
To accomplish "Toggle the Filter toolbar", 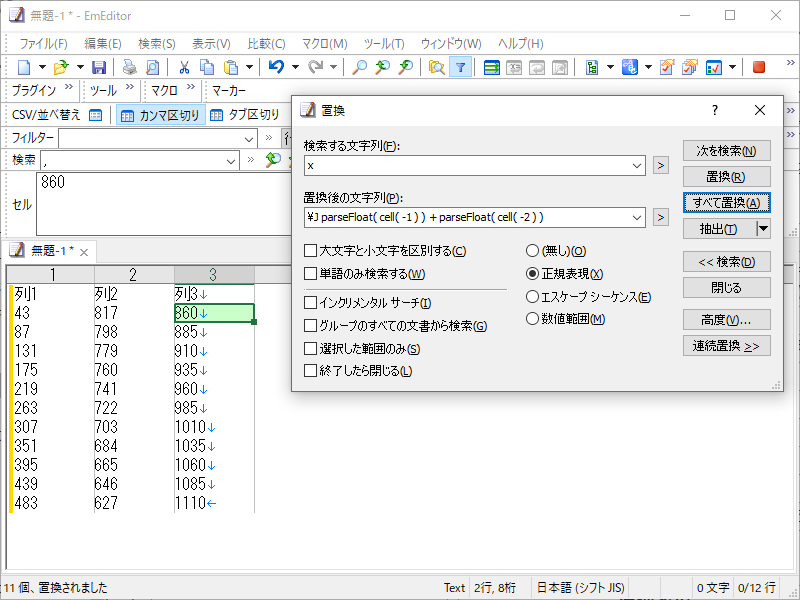I will (x=459, y=67).
